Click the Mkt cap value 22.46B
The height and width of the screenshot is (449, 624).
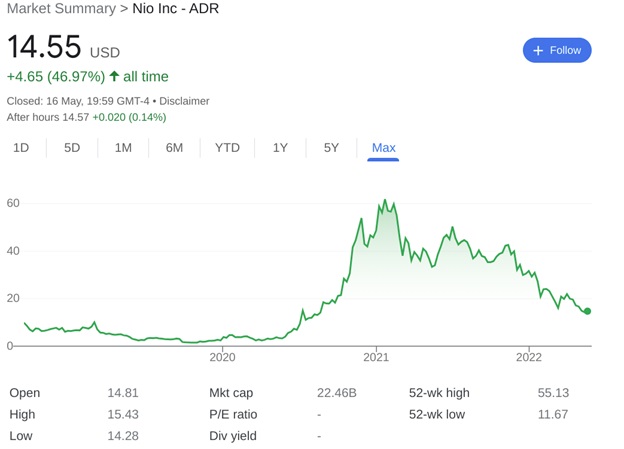[336, 393]
